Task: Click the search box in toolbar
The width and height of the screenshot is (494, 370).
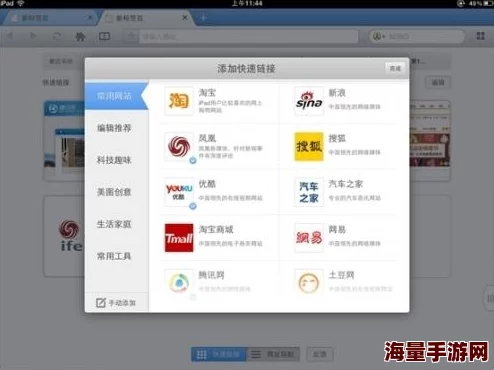Action: [417, 36]
